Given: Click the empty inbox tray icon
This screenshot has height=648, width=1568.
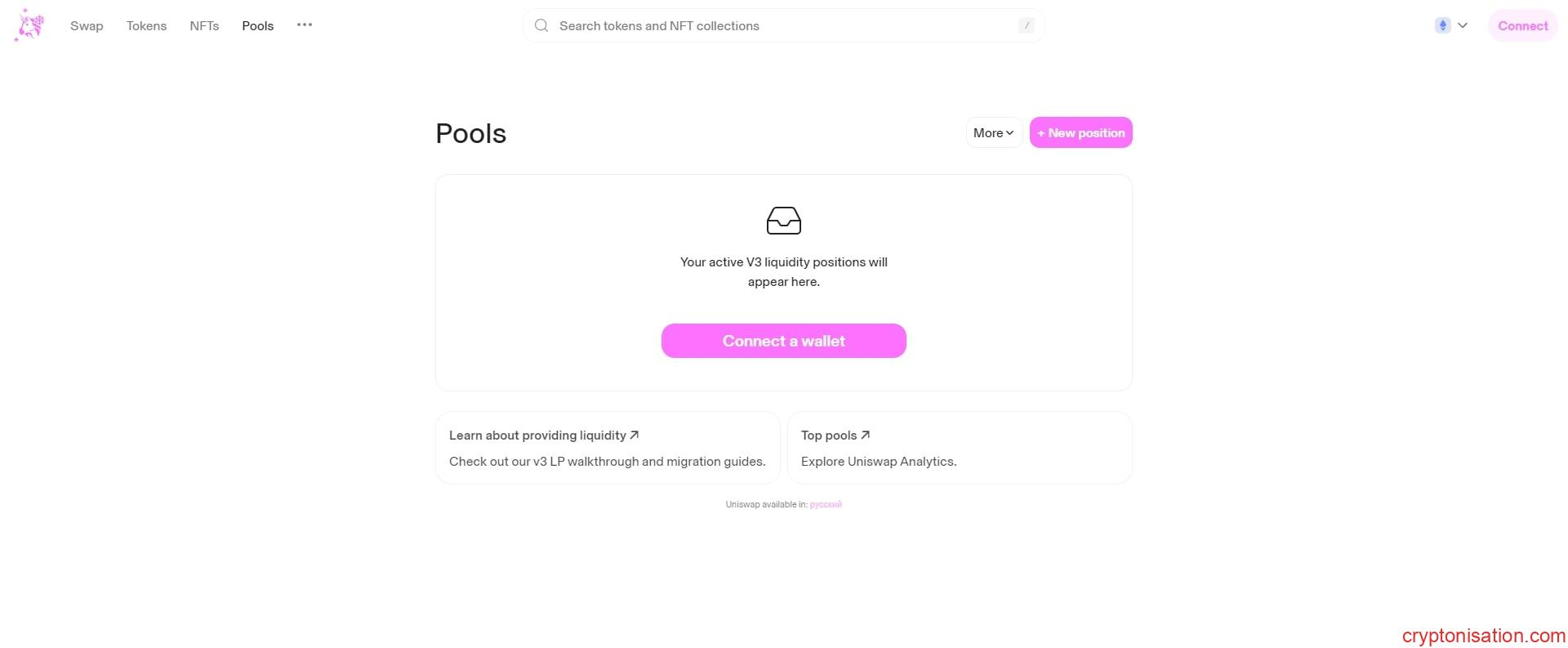Looking at the screenshot, I should pos(783,221).
